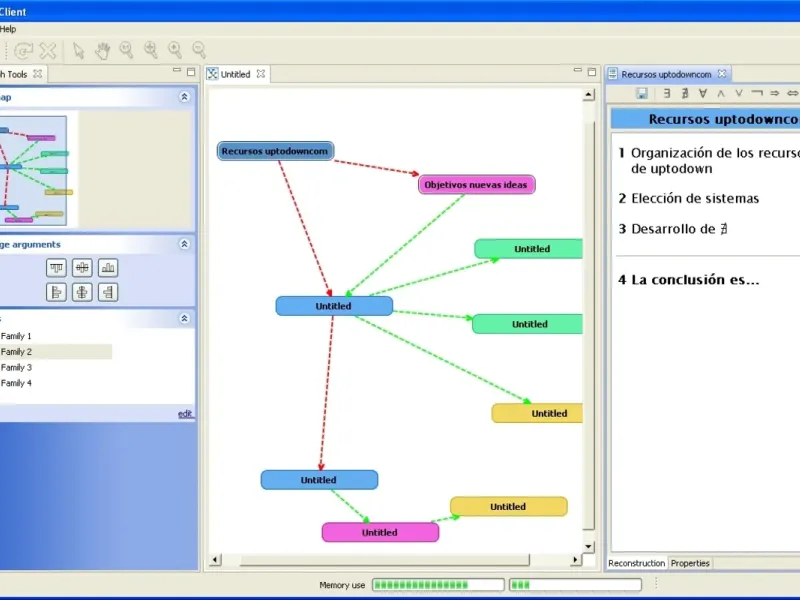Align arguments to vertical center line
This screenshot has height=600, width=800.
(82, 292)
